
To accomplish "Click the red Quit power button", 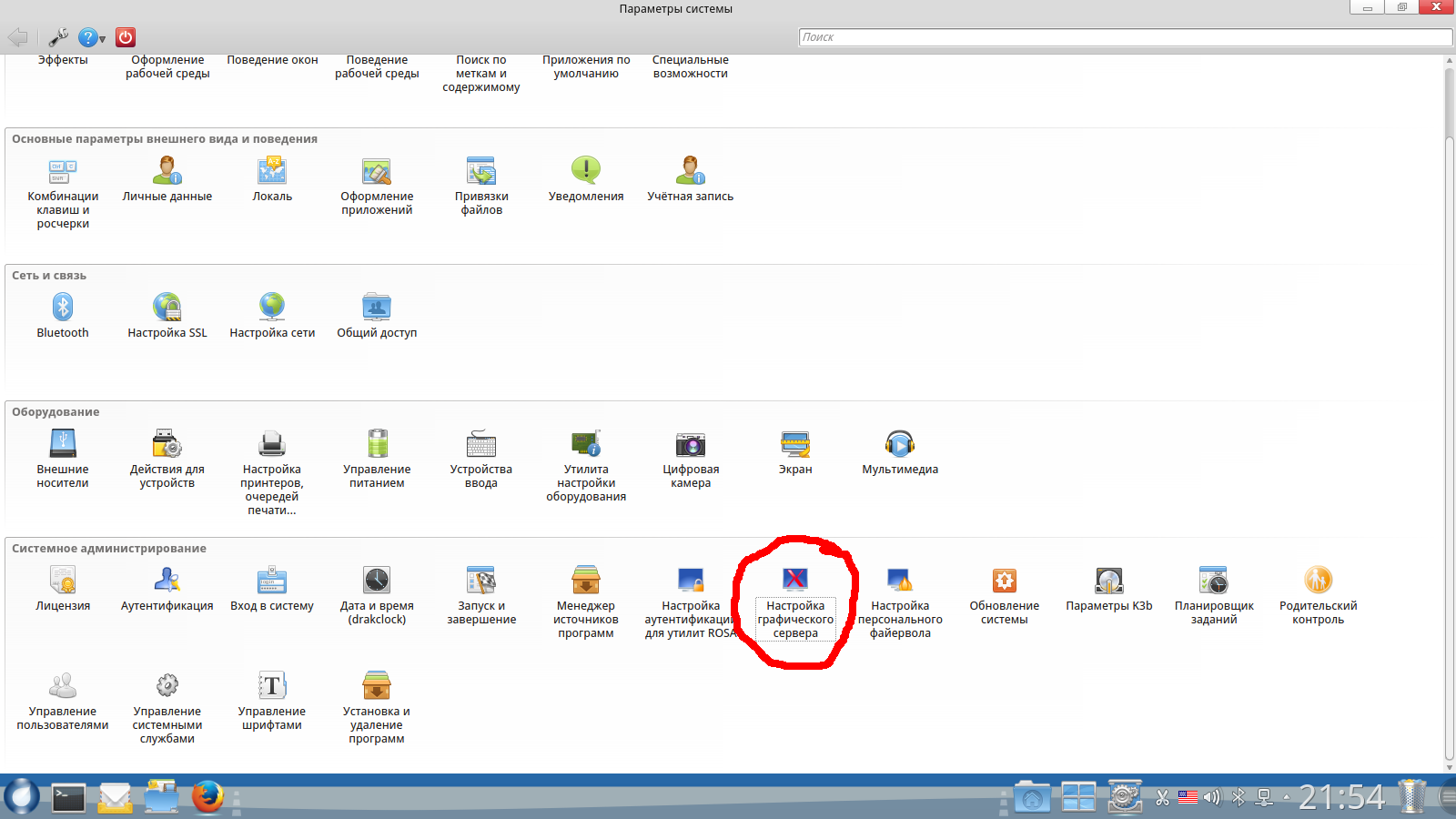I will (x=126, y=37).
